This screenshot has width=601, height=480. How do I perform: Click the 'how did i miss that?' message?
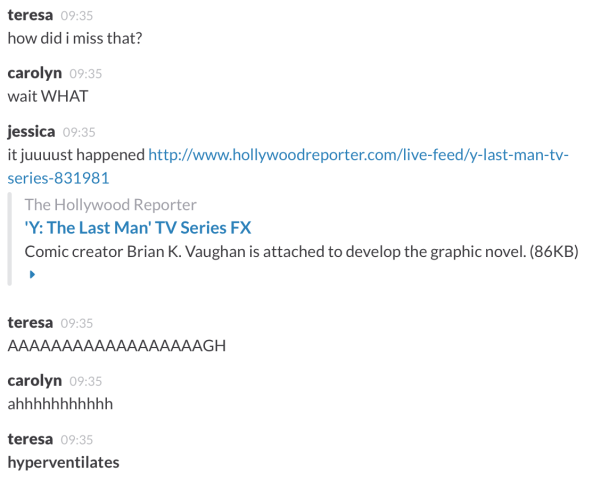[75, 38]
